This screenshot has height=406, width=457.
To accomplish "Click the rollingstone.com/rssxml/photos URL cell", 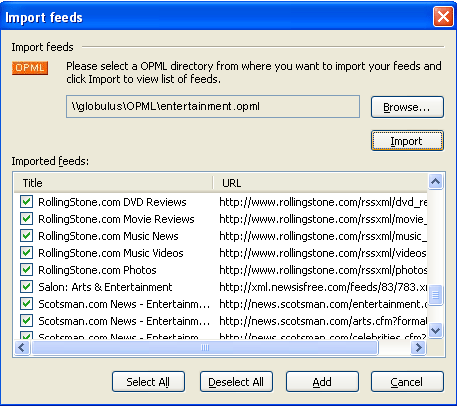I will (x=323, y=270).
